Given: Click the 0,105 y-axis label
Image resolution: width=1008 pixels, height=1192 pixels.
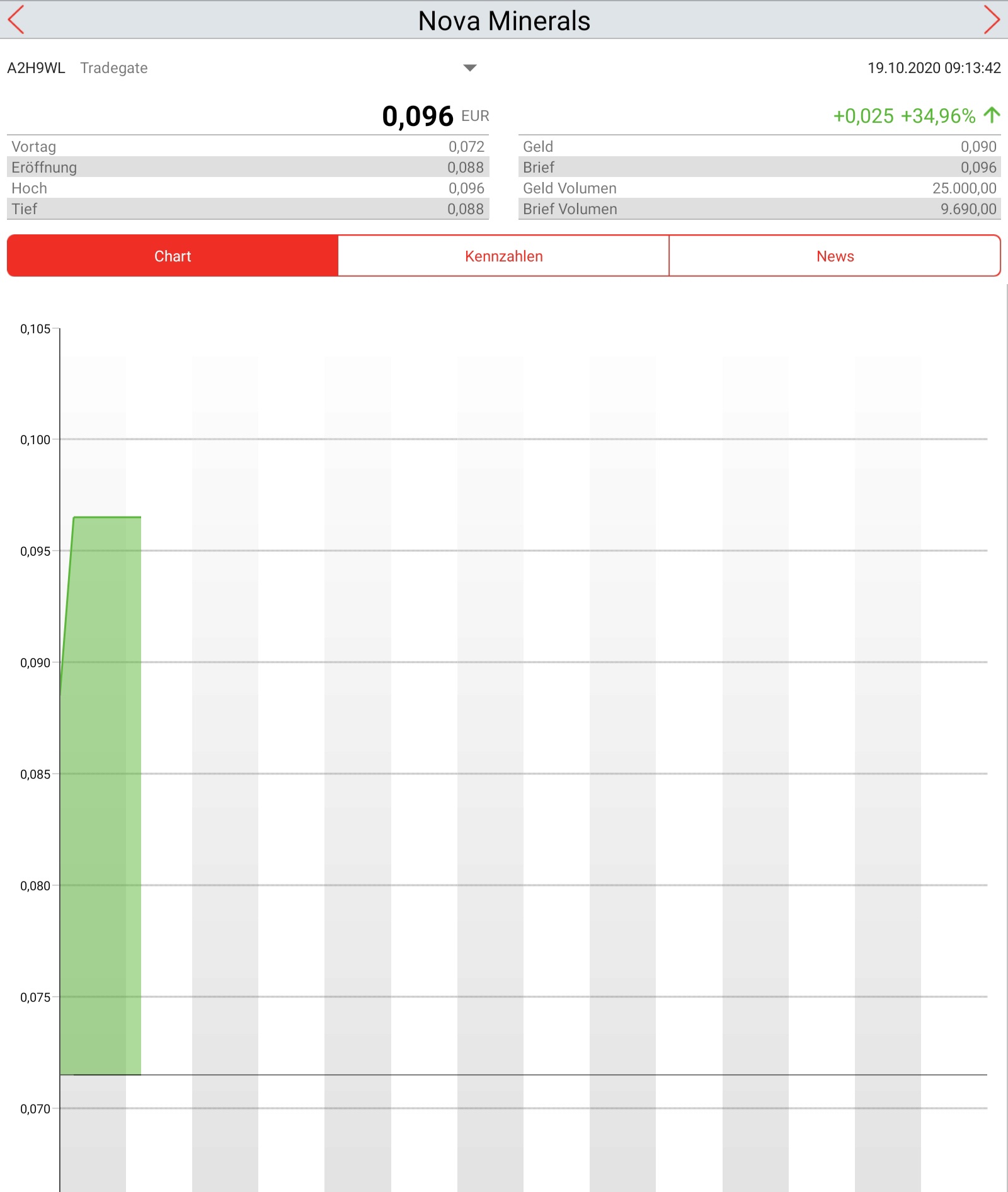Looking at the screenshot, I should click(x=35, y=329).
